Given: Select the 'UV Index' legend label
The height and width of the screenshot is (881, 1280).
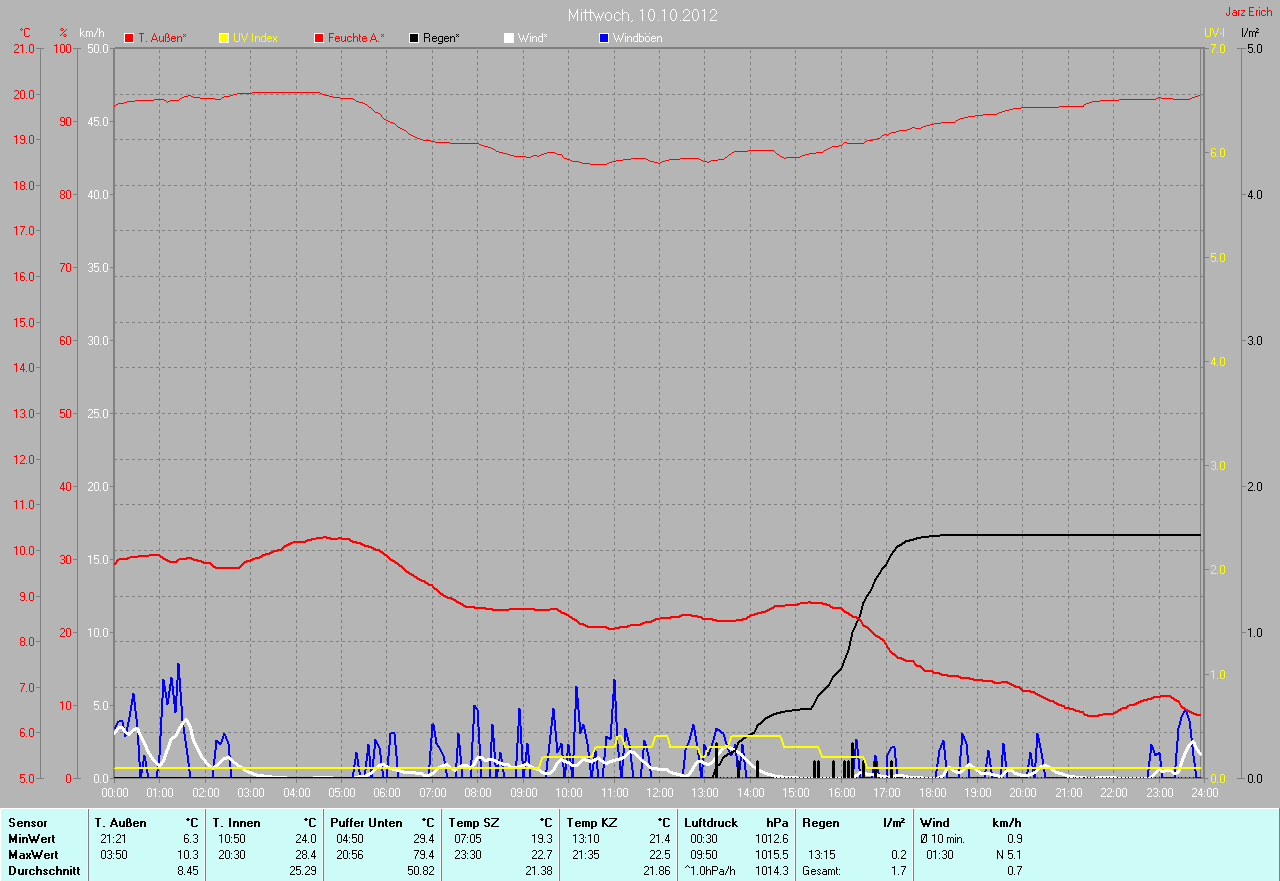Looking at the screenshot, I should (x=255, y=38).
